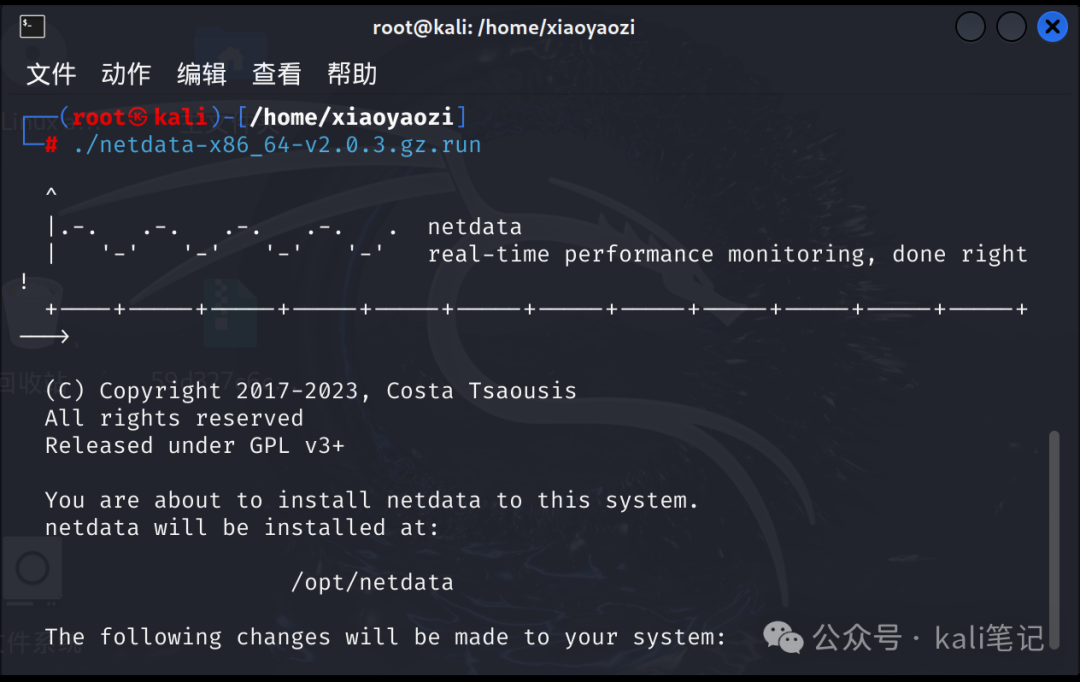1080x682 pixels.
Task: Maximize the terminal window
Action: (x=1010, y=26)
